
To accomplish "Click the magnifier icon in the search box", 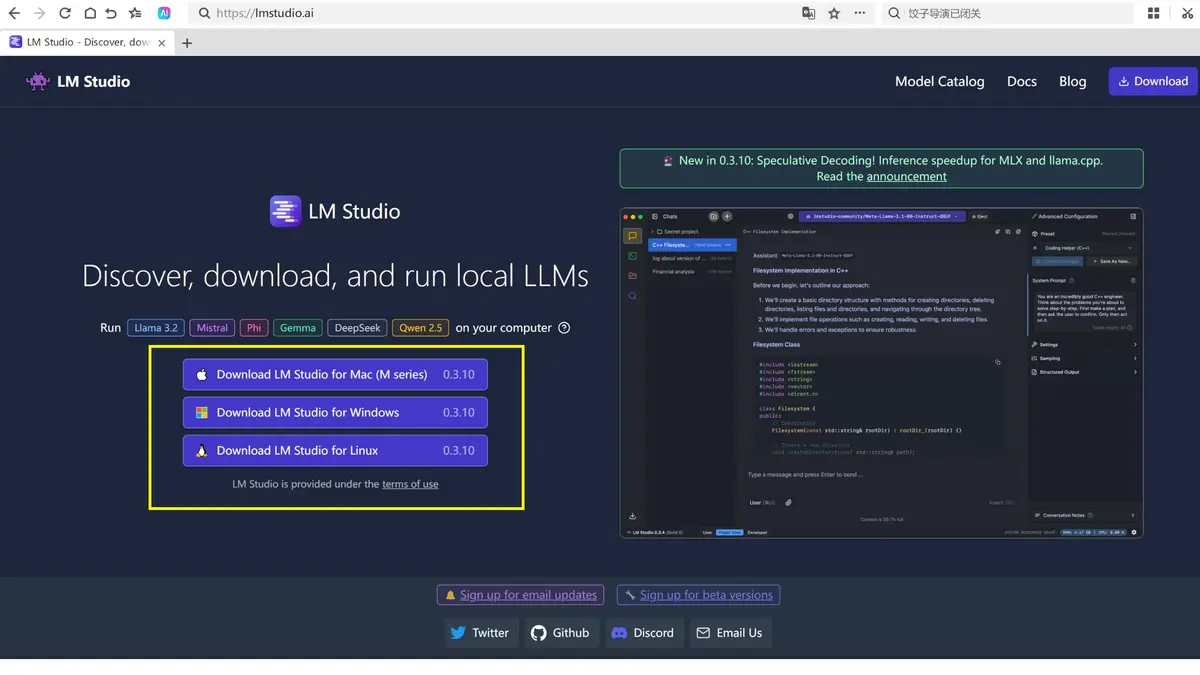I will (x=894, y=14).
